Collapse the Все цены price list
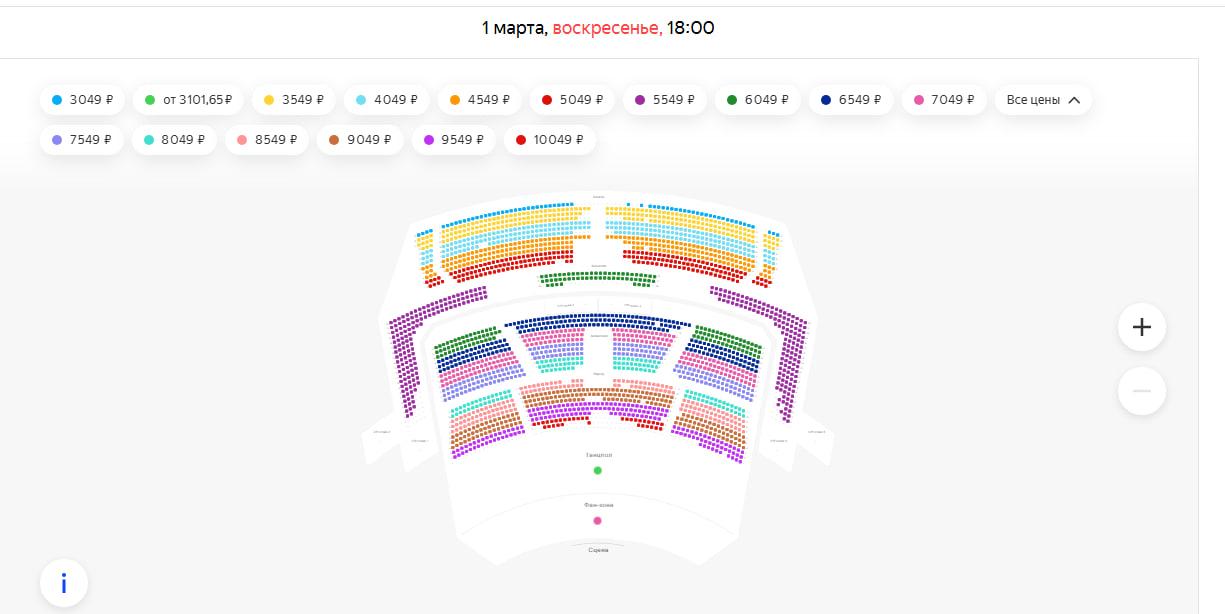 tap(1043, 100)
